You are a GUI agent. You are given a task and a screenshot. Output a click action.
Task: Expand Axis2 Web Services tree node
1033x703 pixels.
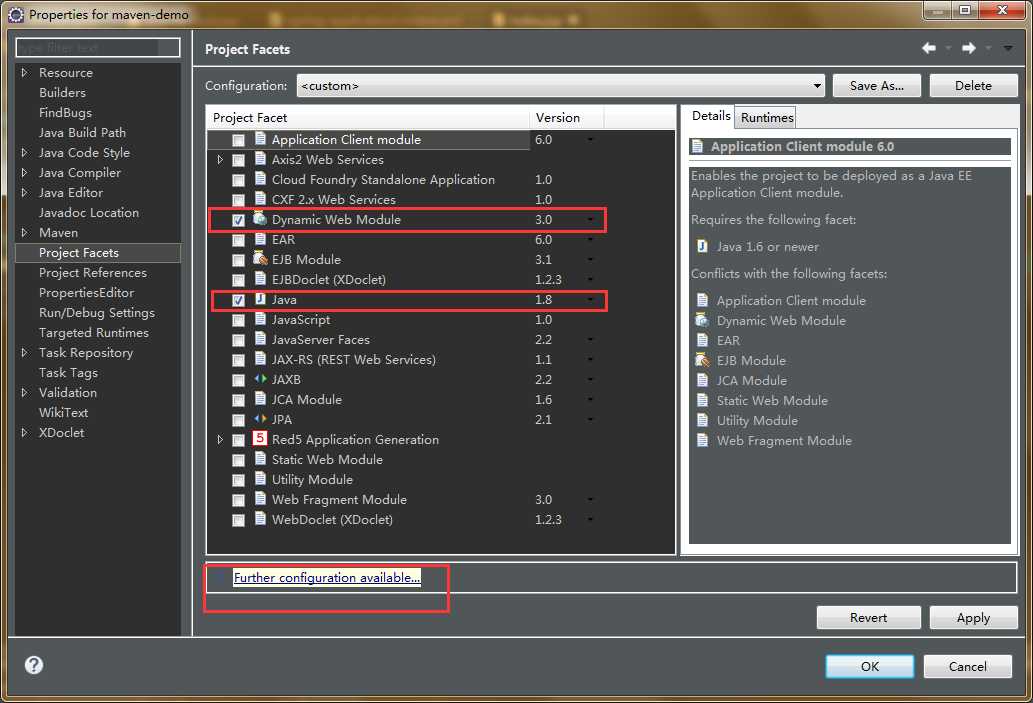tap(220, 159)
